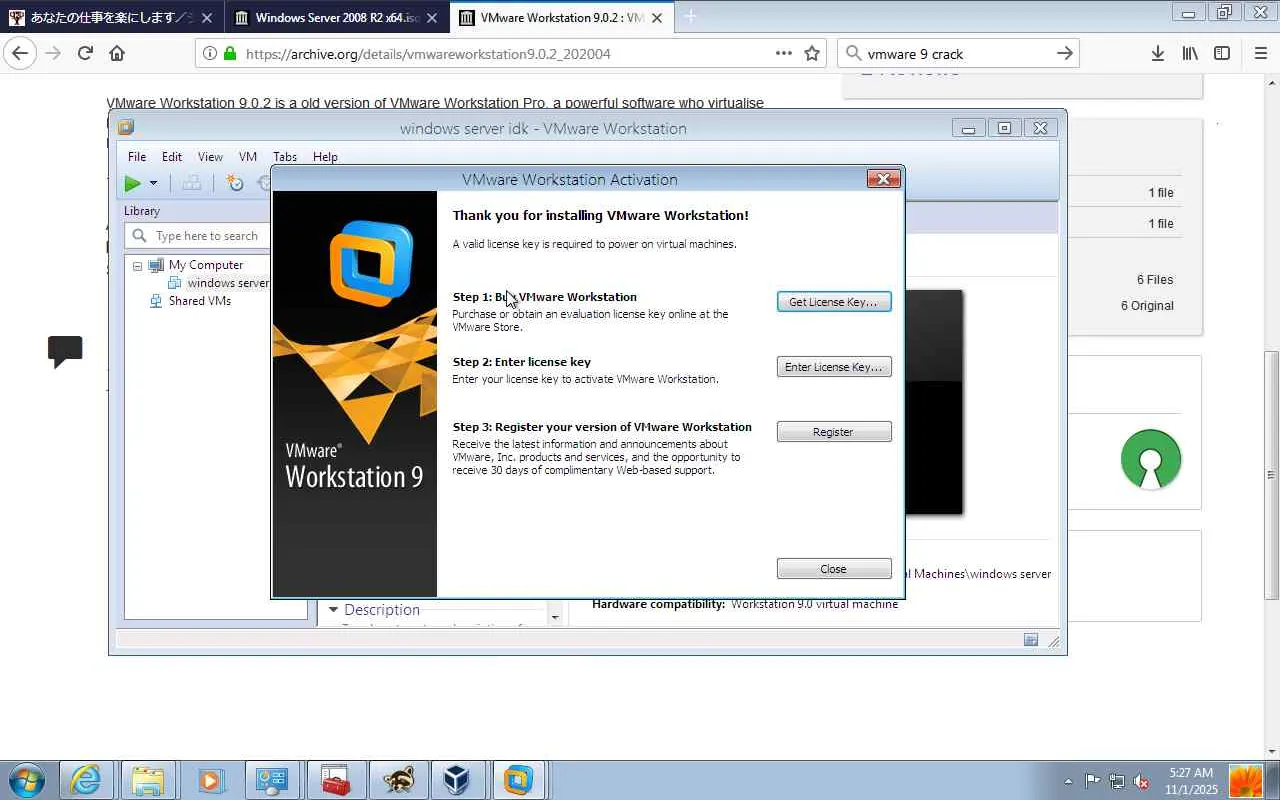1280x800 pixels.
Task: Collapse the My Computer tree node
Action: tap(137, 266)
